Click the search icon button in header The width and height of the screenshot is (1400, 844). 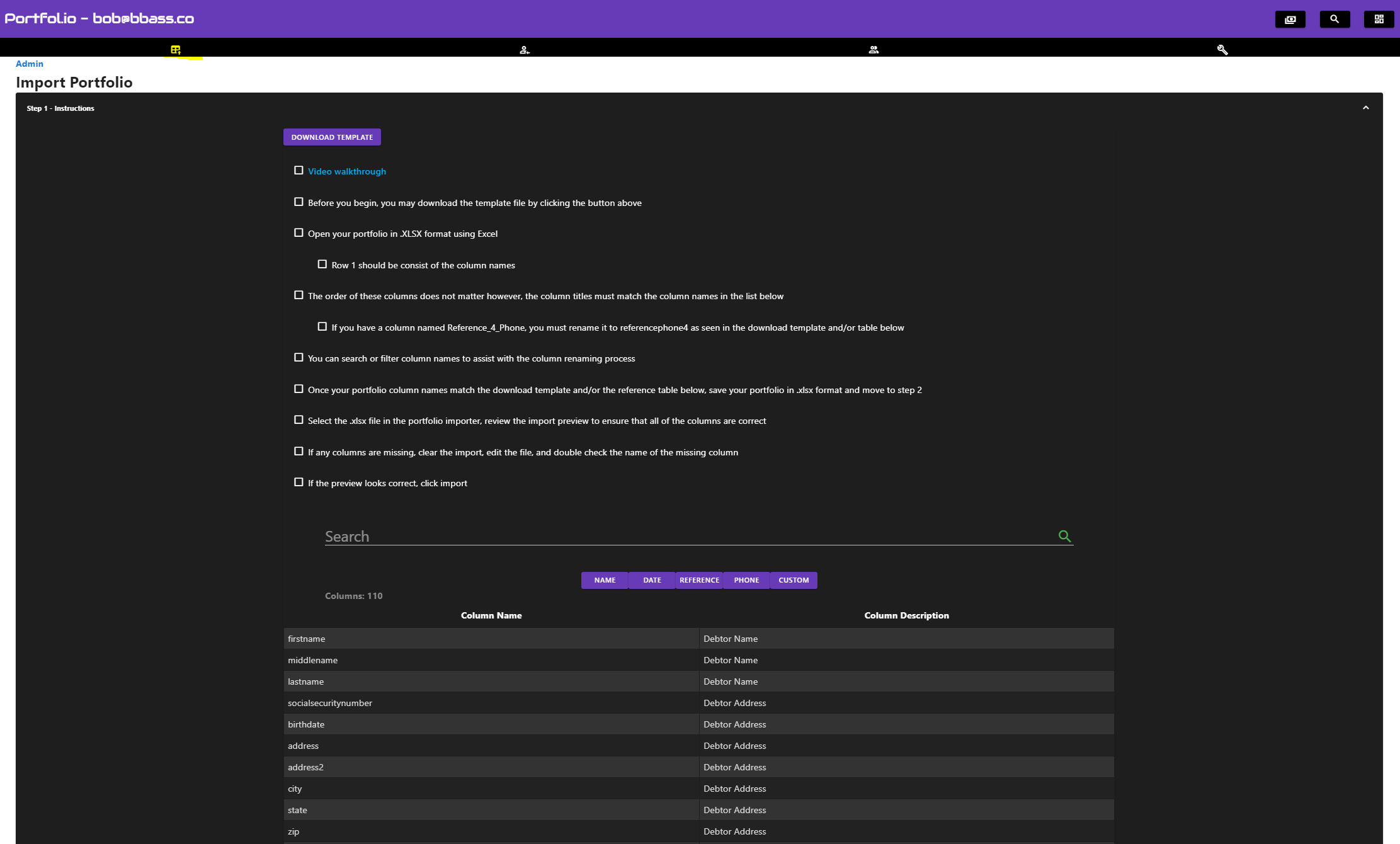(1334, 19)
